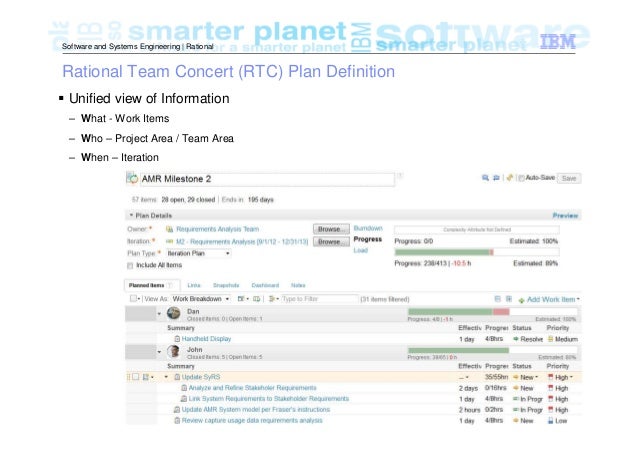Toggle the select-all checkbox before View As
Screen dimensions: 638x451
tap(133, 298)
